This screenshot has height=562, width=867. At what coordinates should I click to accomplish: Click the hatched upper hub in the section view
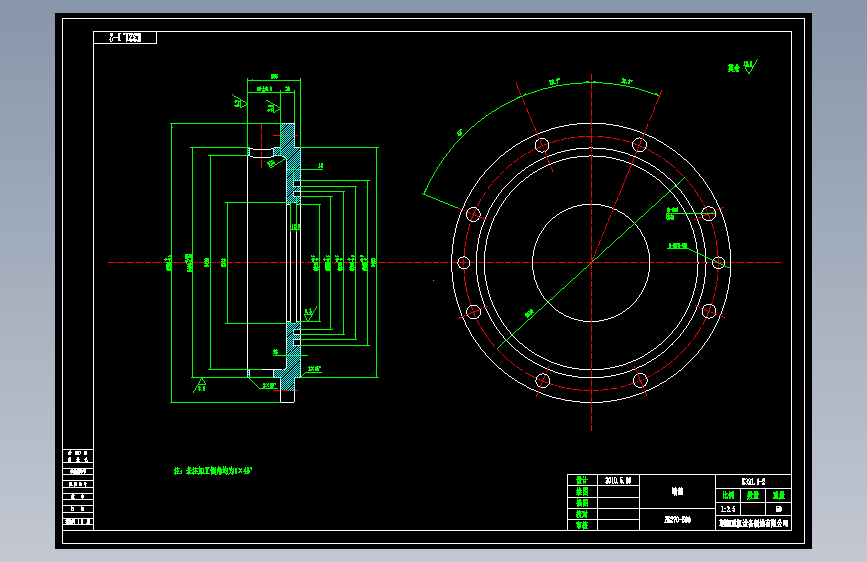coord(291,164)
